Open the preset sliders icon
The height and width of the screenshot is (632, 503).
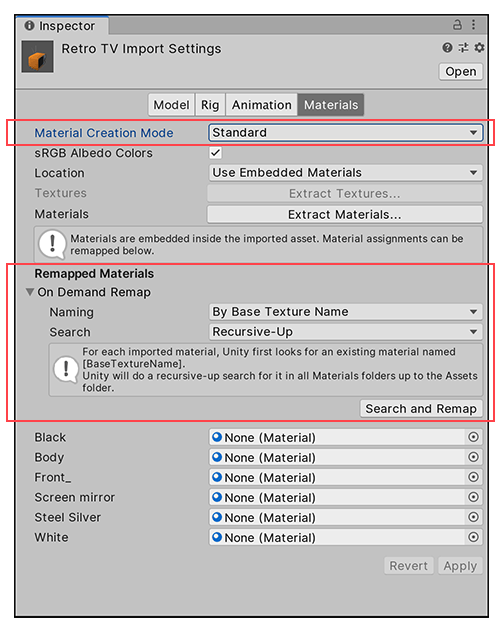click(463, 48)
